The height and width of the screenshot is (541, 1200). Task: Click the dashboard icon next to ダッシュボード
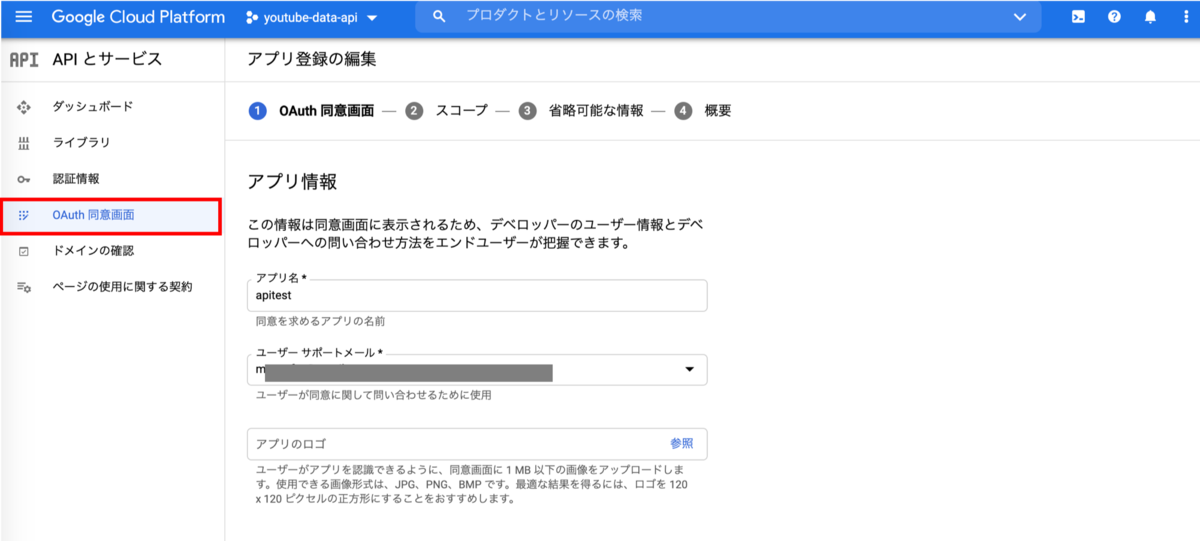[x=24, y=106]
